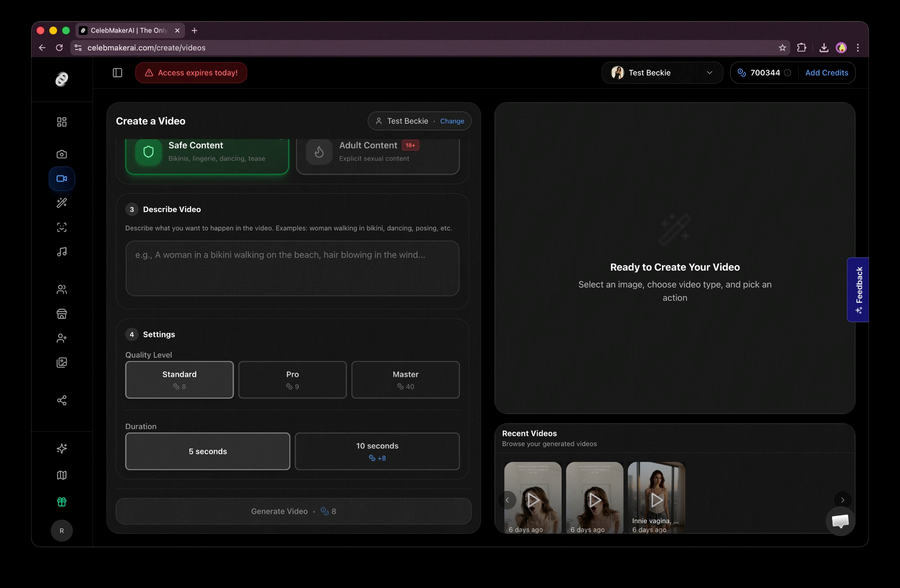Open the music note audio tool

coord(61,251)
